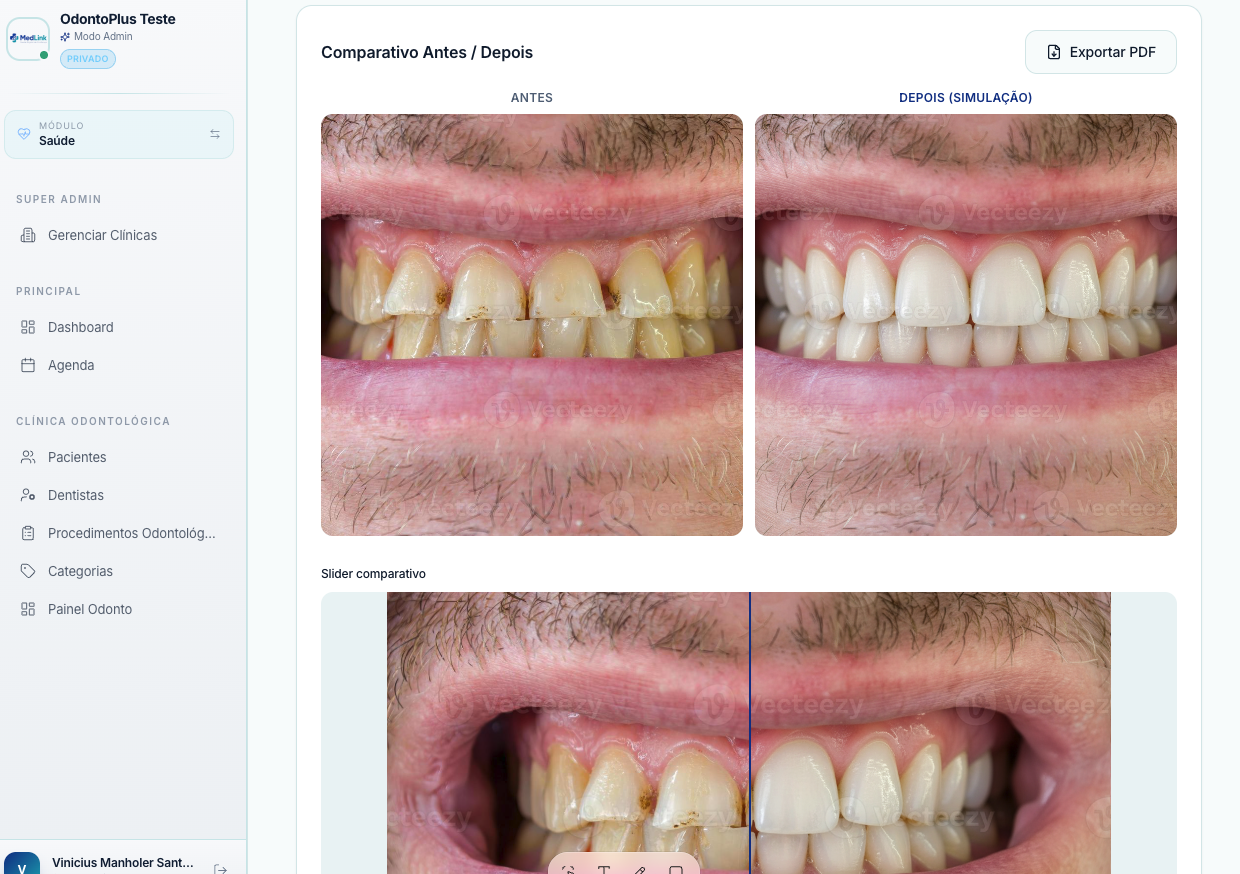
Task: Click the Slider comparativo label
Action: pyautogui.click(x=373, y=574)
